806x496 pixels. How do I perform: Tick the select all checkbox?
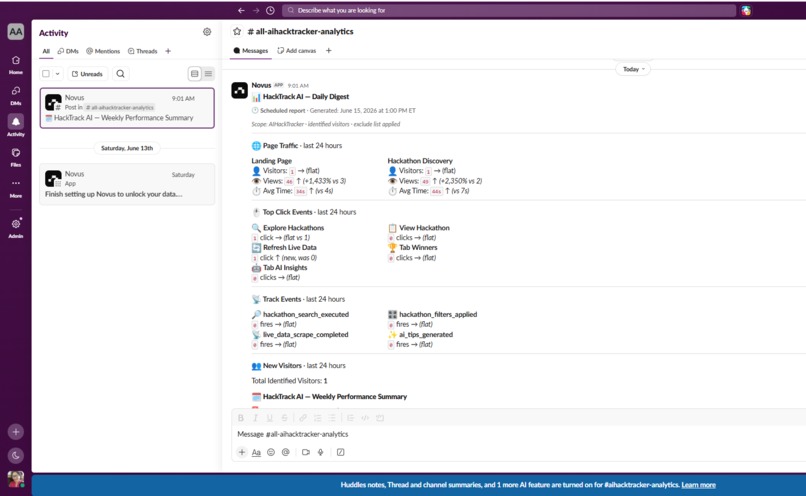[x=46, y=74]
